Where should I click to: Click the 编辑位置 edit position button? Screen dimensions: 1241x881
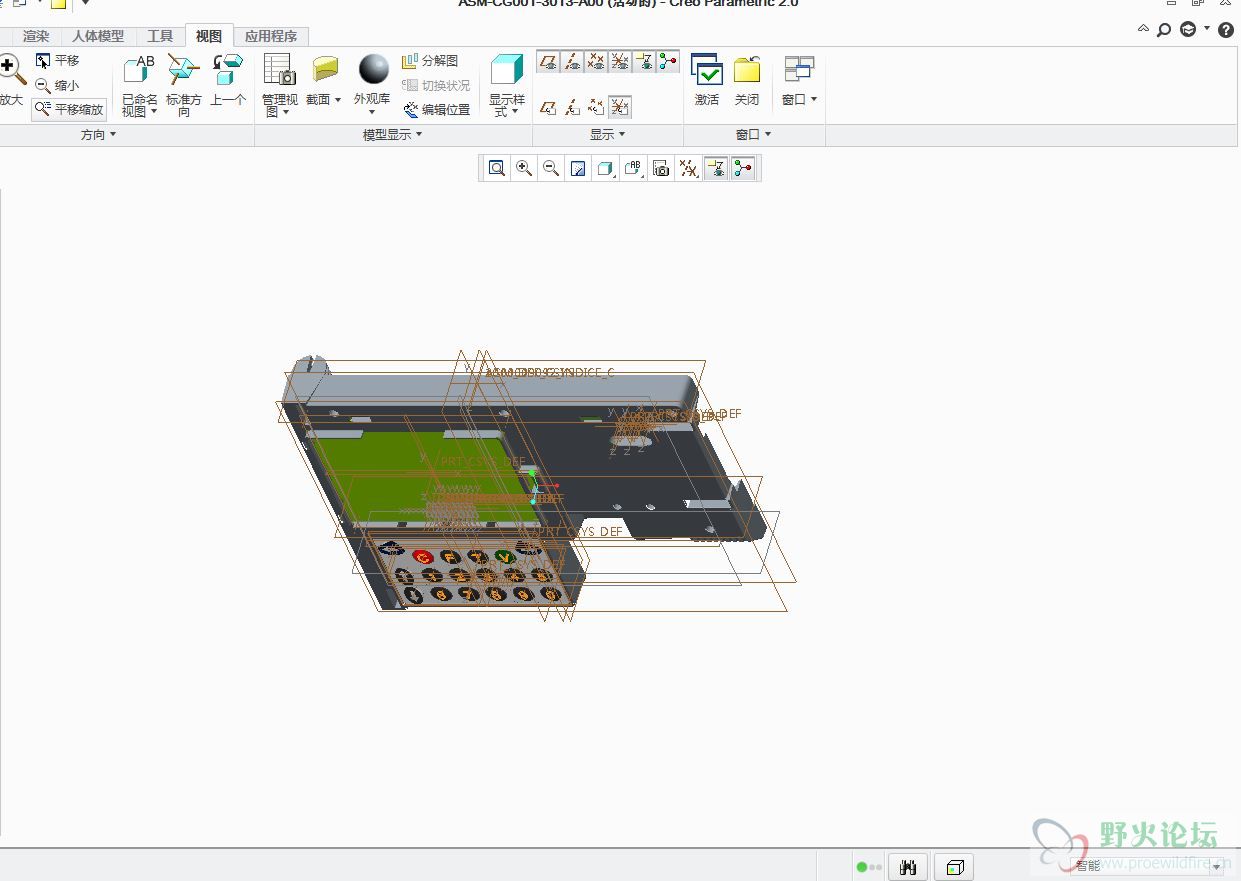point(437,110)
